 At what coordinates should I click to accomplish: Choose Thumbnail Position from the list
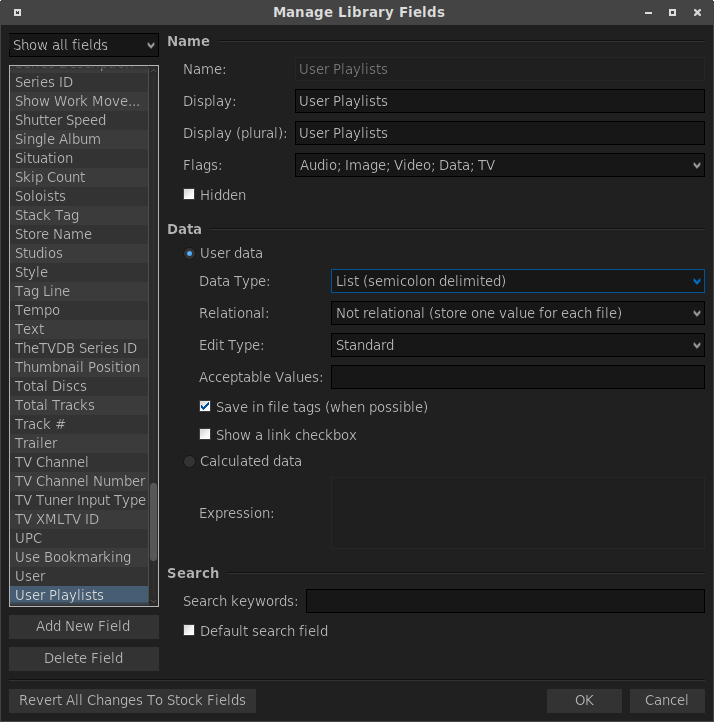(77, 367)
